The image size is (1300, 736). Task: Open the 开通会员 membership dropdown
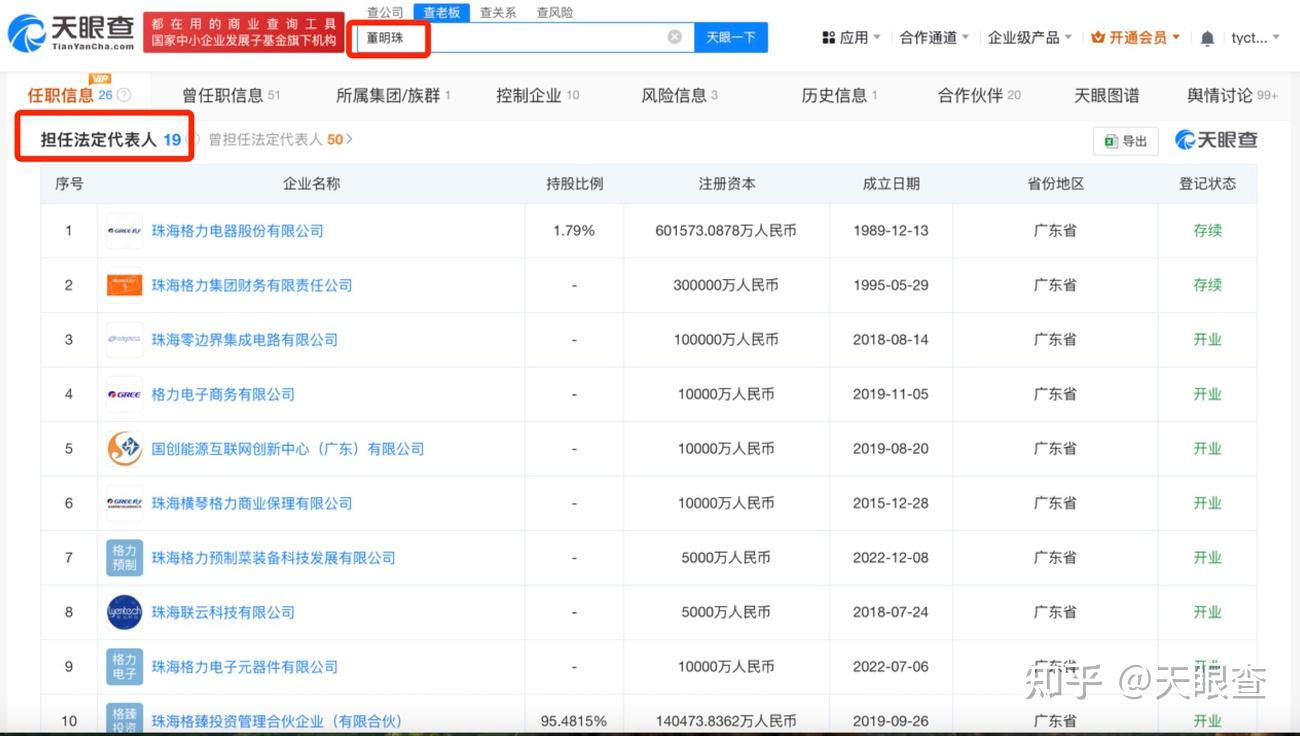click(x=1136, y=38)
